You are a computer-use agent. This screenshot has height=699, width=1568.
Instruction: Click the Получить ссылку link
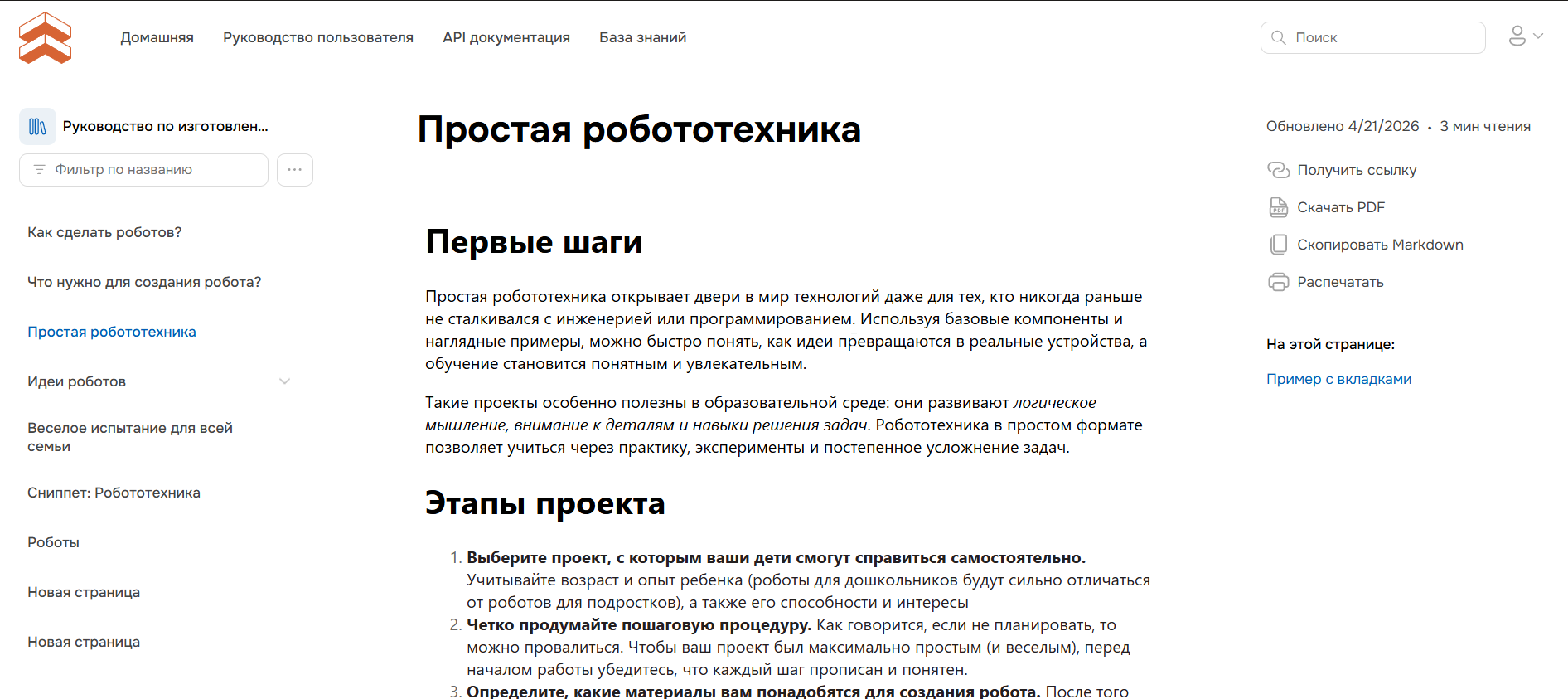tap(1357, 170)
